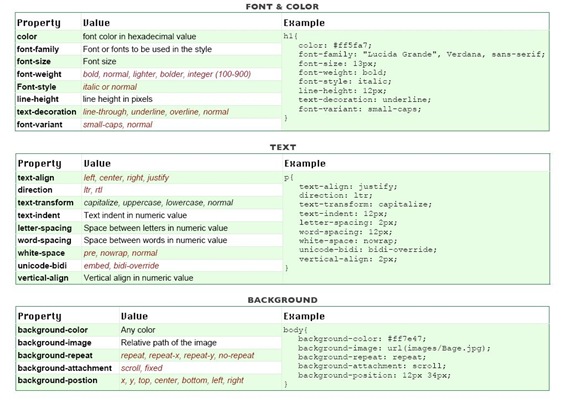Image resolution: width=570 pixels, height=403 pixels.
Task: Select the background-attachment property name
Action: pyautogui.click(x=65, y=368)
